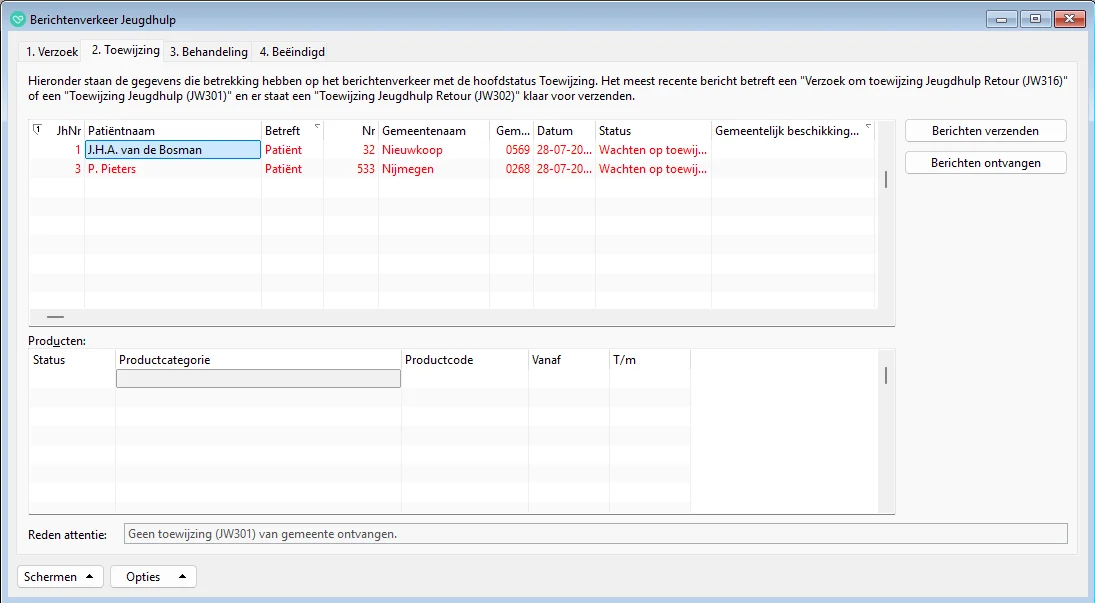This screenshot has height=603, width=1095.
Task: Open the Opties dropdown menu
Action: [x=153, y=577]
